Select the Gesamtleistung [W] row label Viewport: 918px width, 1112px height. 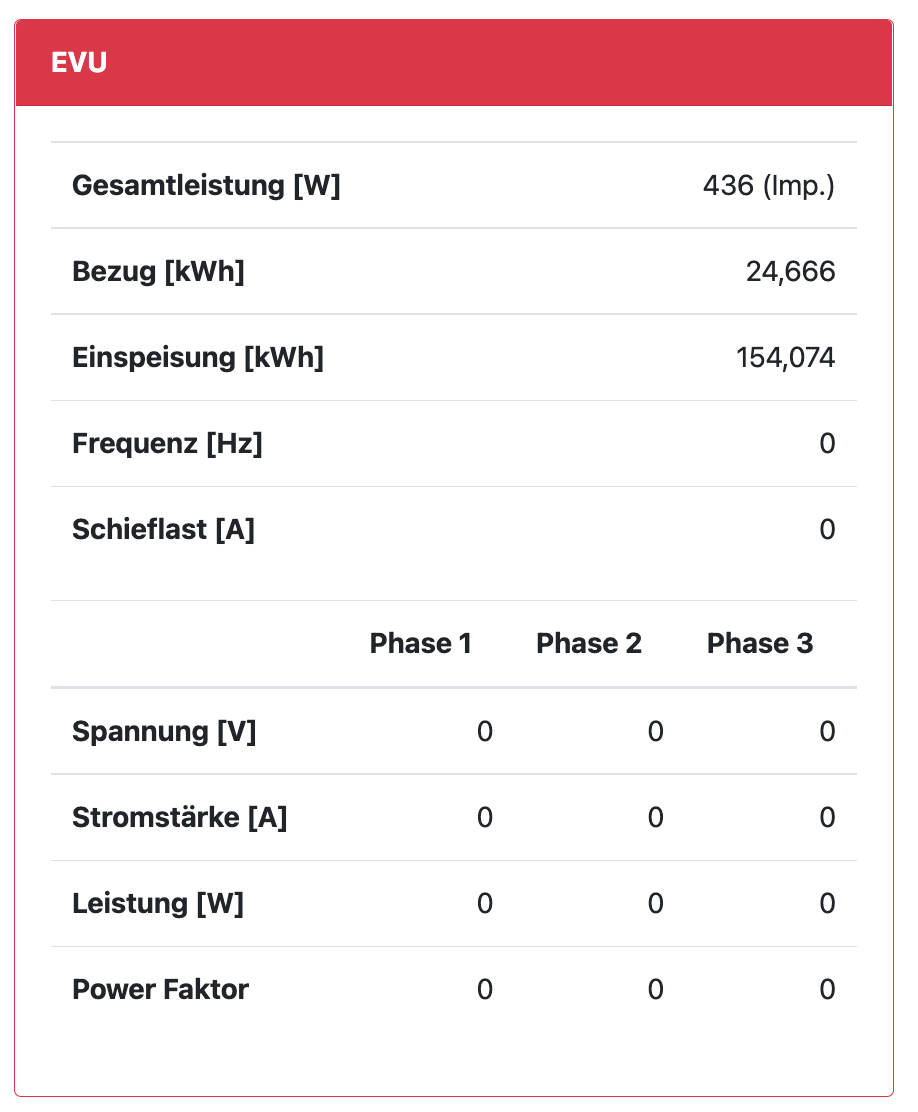[x=206, y=186]
